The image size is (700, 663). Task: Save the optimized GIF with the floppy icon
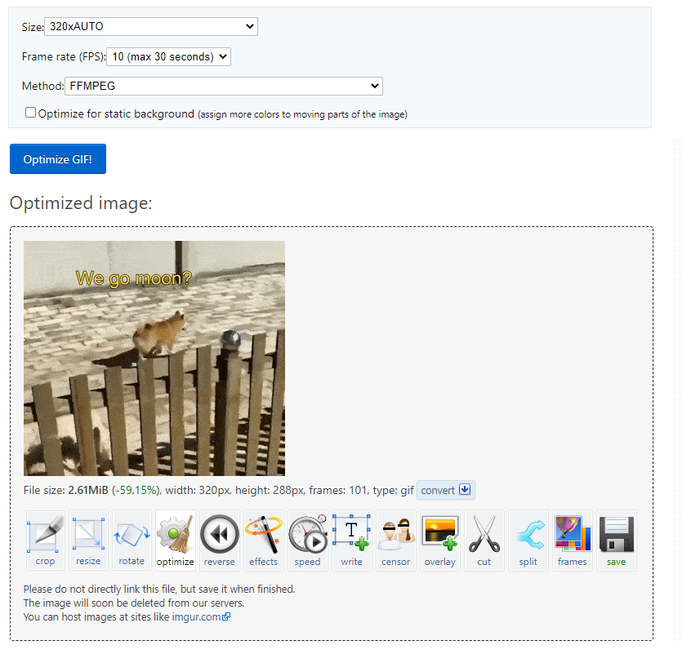point(617,540)
